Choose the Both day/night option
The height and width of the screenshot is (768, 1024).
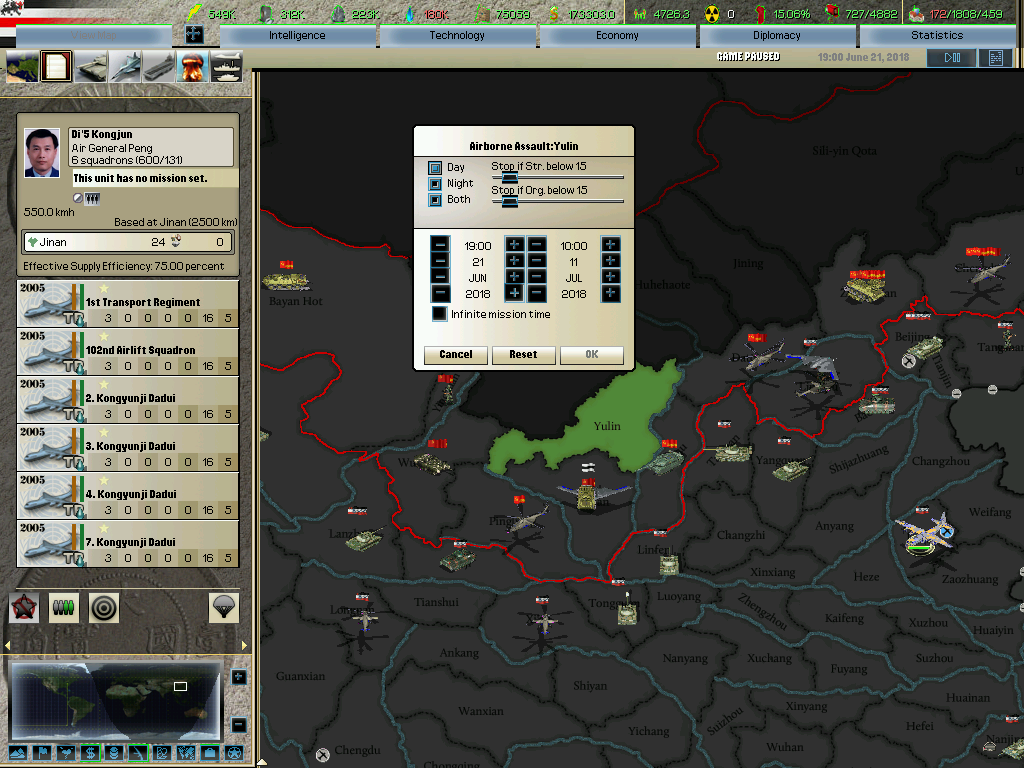[435, 200]
